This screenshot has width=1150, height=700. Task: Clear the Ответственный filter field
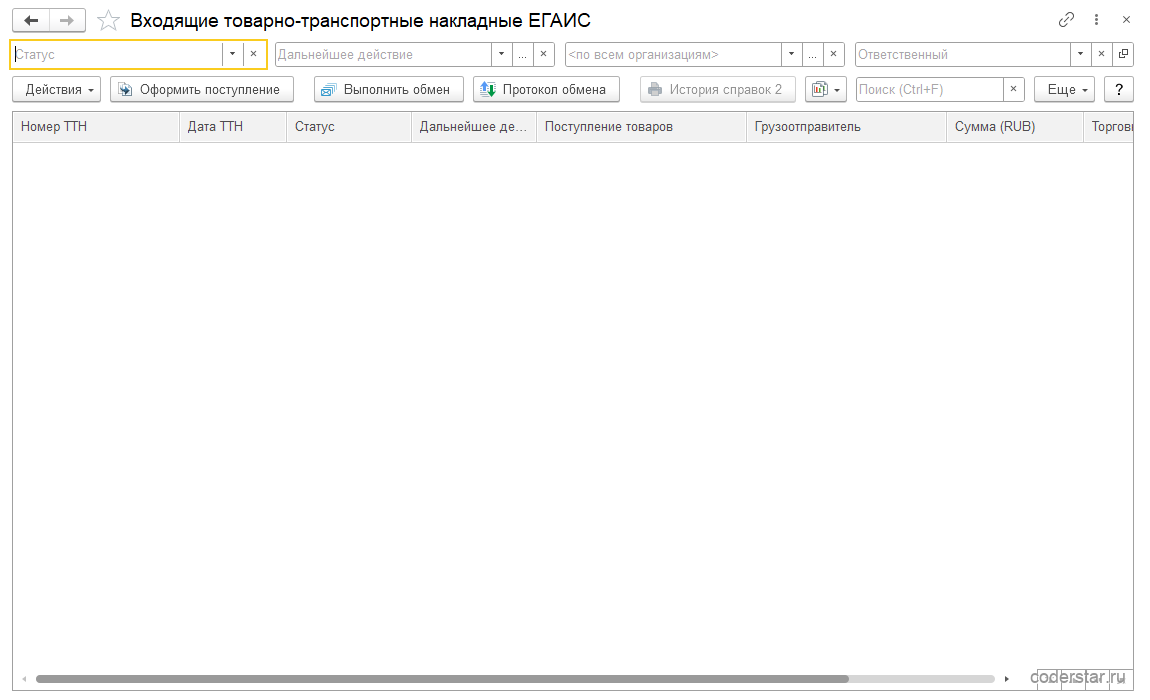[1101, 54]
